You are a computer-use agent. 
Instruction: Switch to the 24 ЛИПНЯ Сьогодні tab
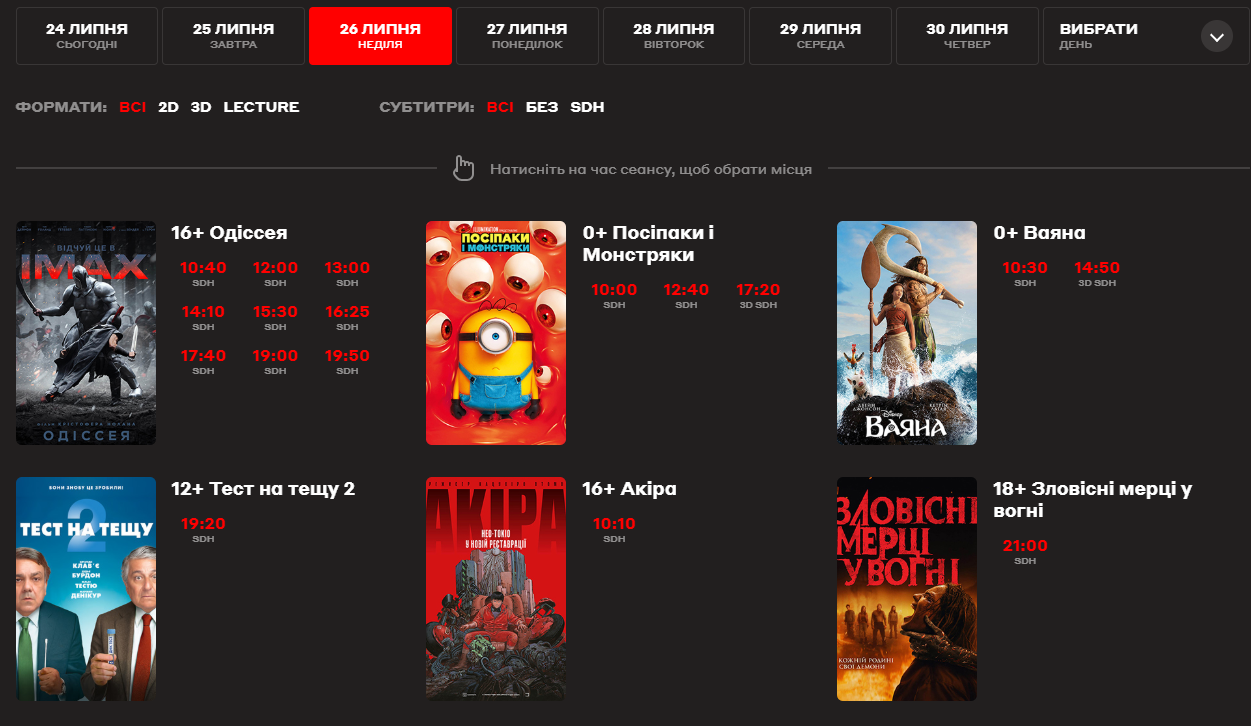point(87,36)
